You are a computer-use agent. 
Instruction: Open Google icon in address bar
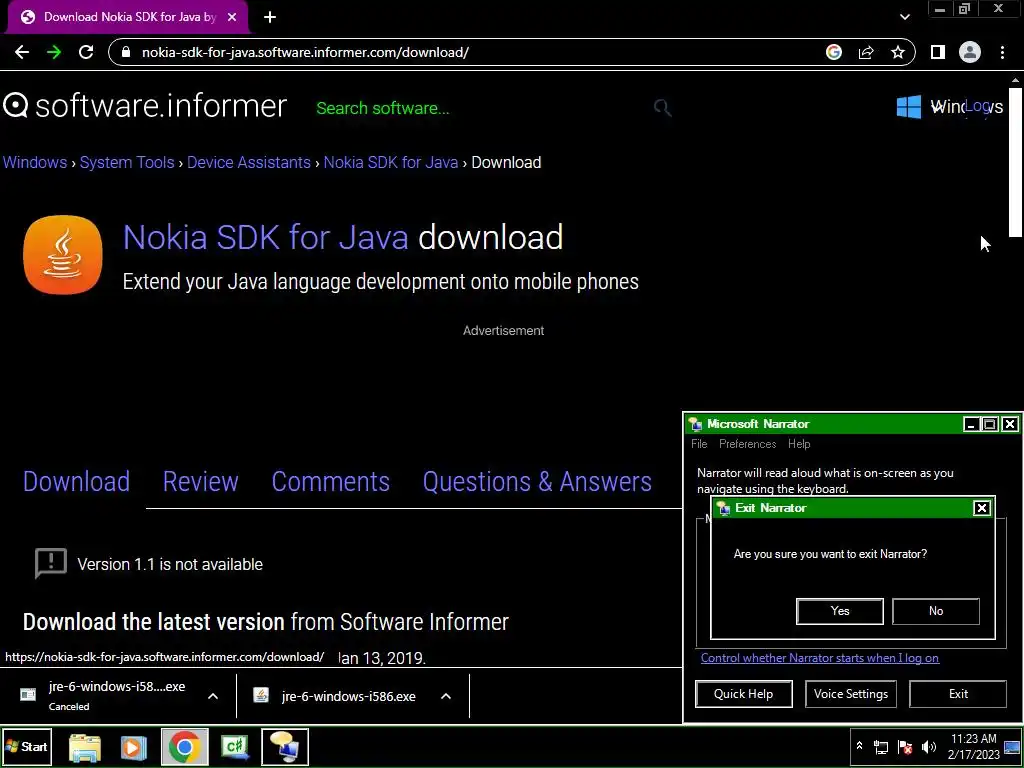click(834, 53)
